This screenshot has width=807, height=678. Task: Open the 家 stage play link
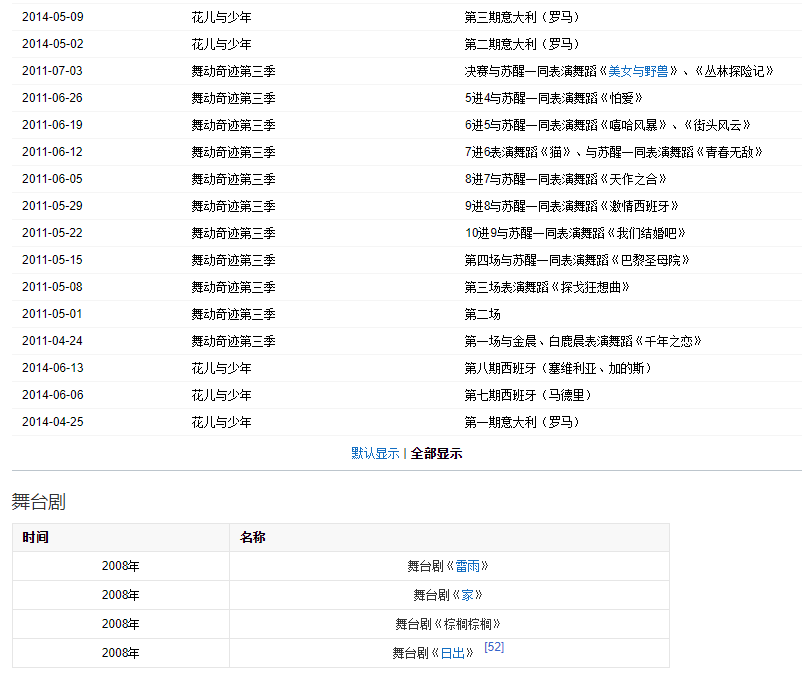click(466, 595)
